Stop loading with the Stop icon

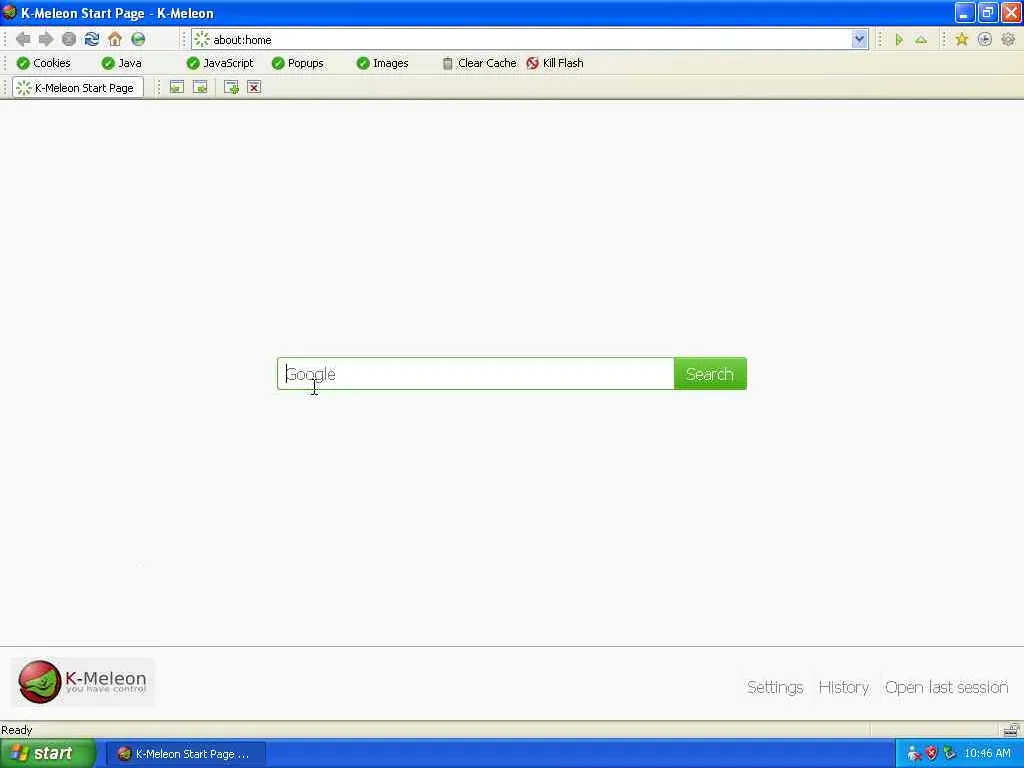(69, 39)
